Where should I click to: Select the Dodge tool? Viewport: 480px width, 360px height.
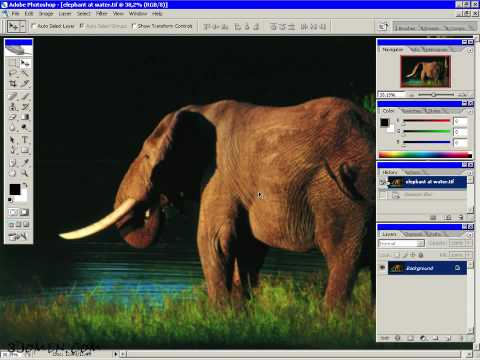25,127
